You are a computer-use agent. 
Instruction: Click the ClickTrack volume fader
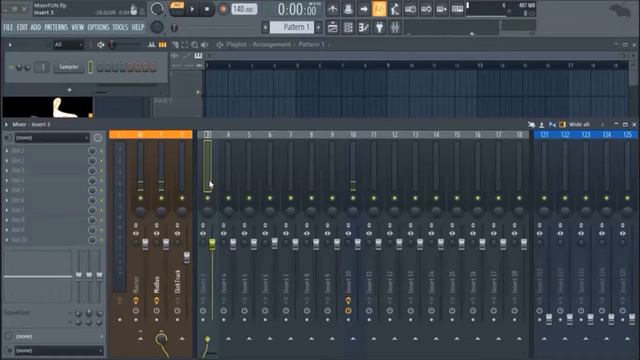pyautogui.click(x=187, y=257)
